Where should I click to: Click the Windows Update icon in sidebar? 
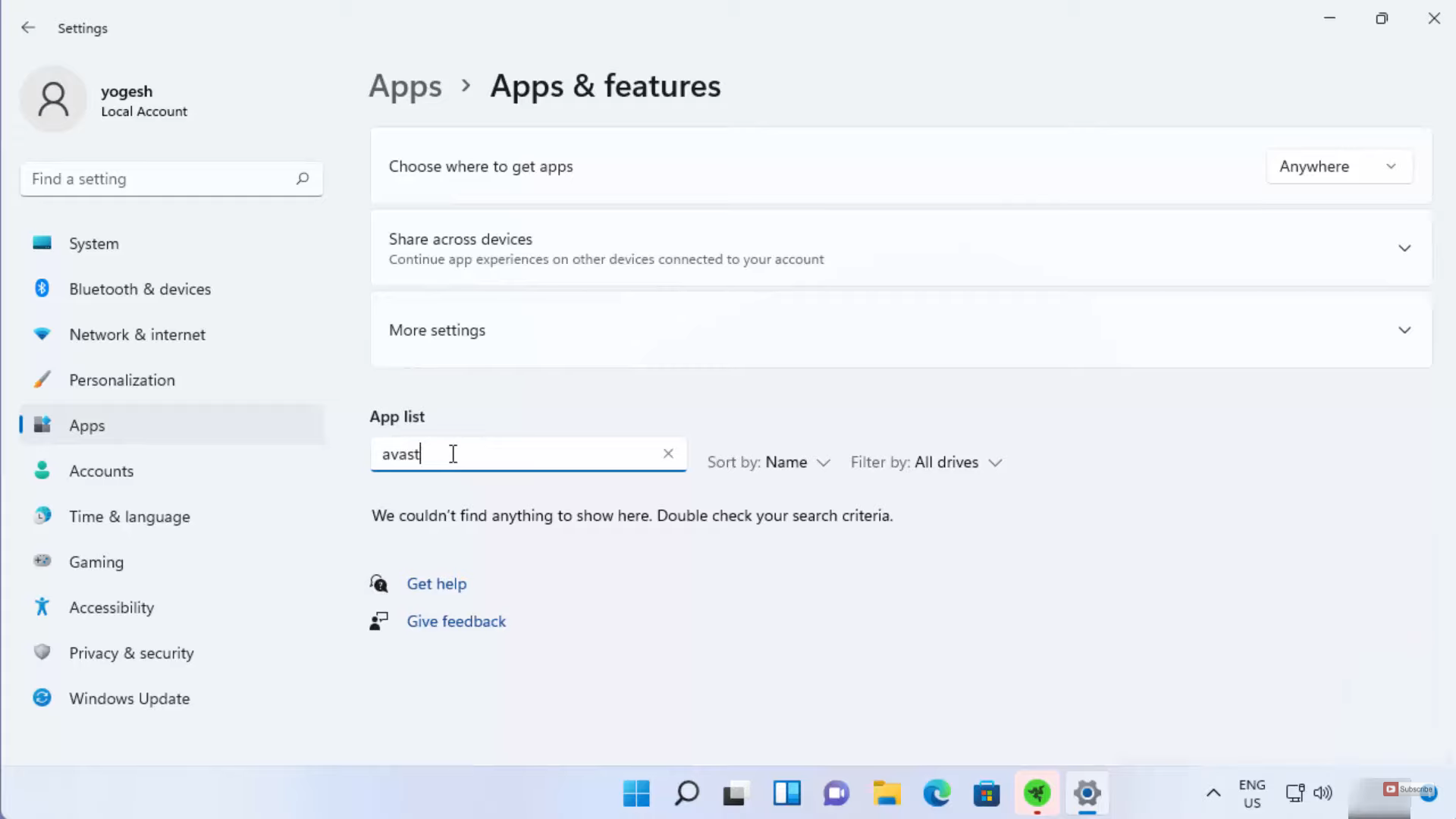(x=42, y=698)
